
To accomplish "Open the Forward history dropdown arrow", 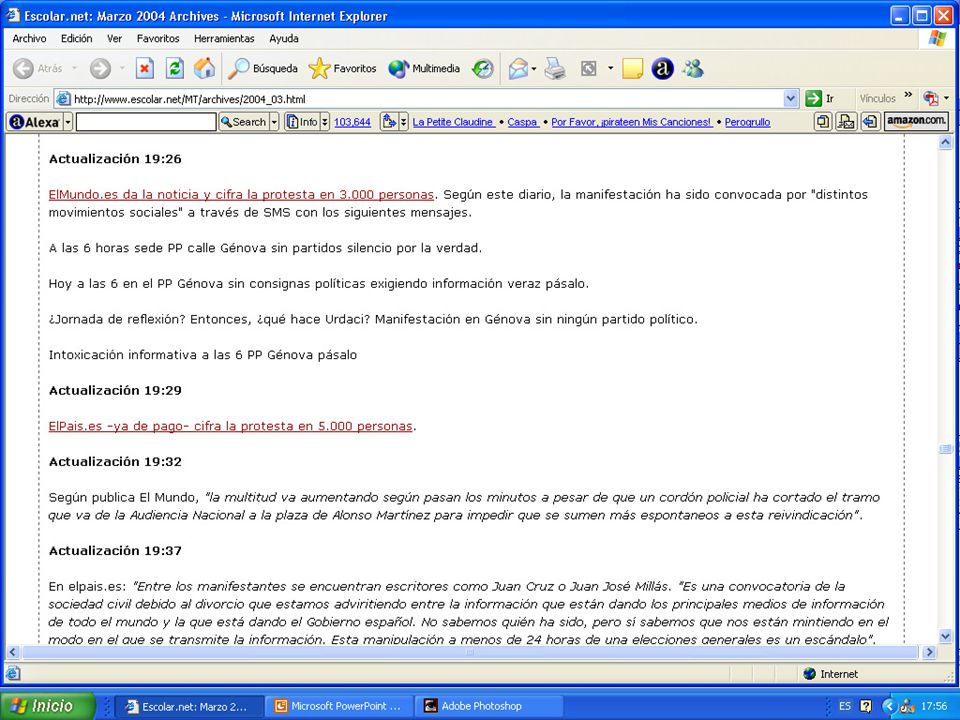I will coord(122,69).
